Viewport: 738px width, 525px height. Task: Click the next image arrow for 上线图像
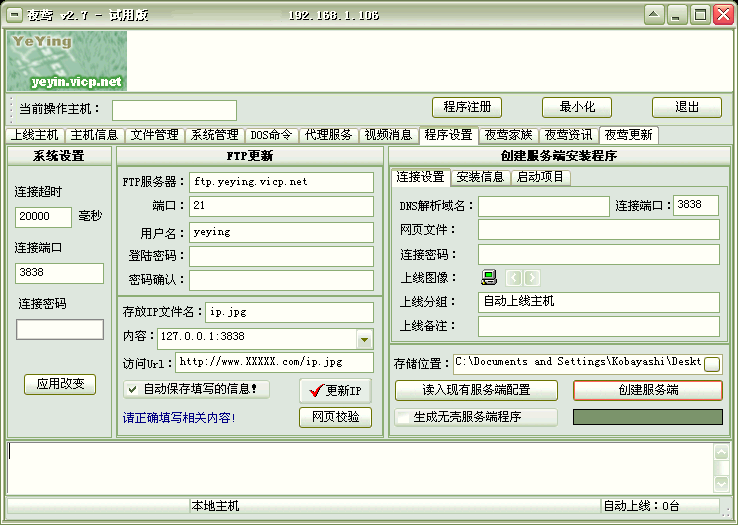[x=531, y=278]
